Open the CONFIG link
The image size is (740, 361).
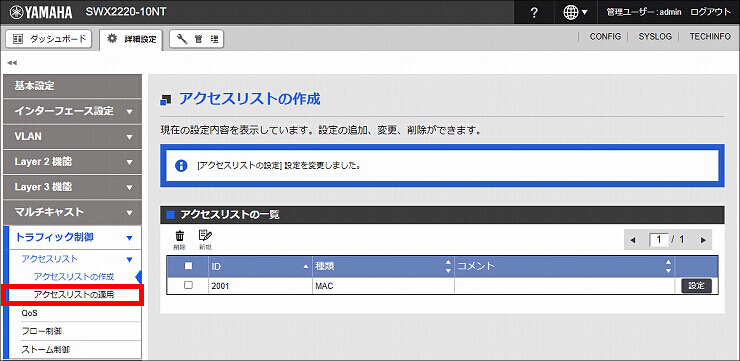coord(605,36)
